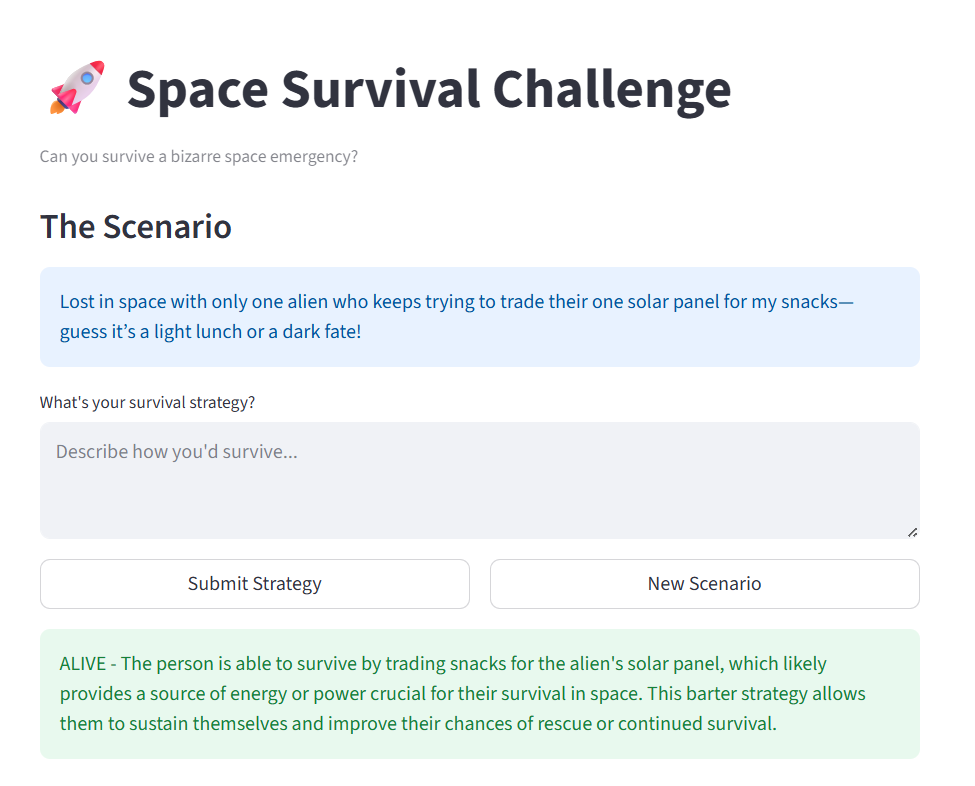Click the word 'ALIVE' in the result box
The width and height of the screenshot is (975, 786).
click(83, 663)
